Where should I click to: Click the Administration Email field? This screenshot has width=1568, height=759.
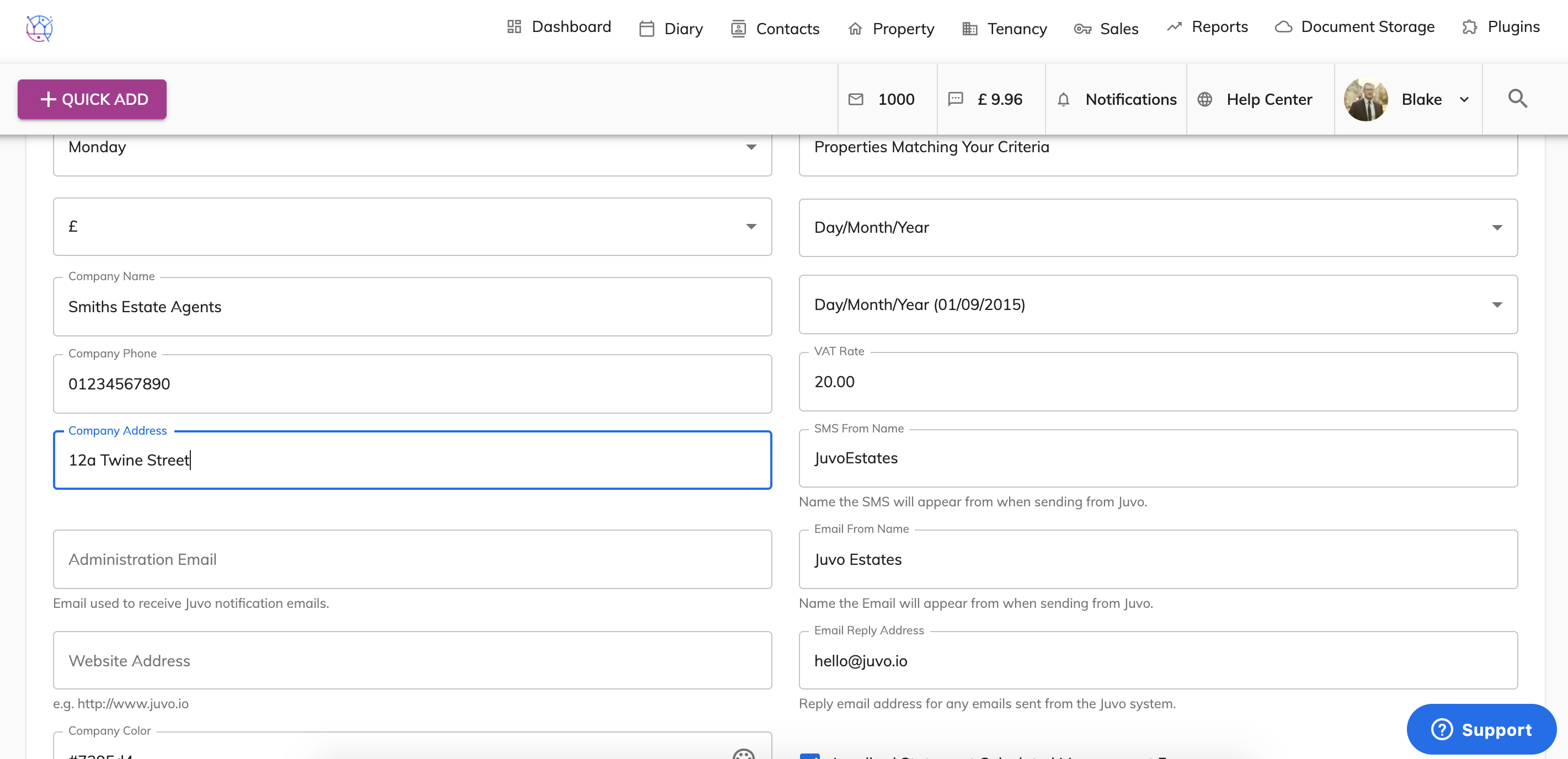pos(412,559)
